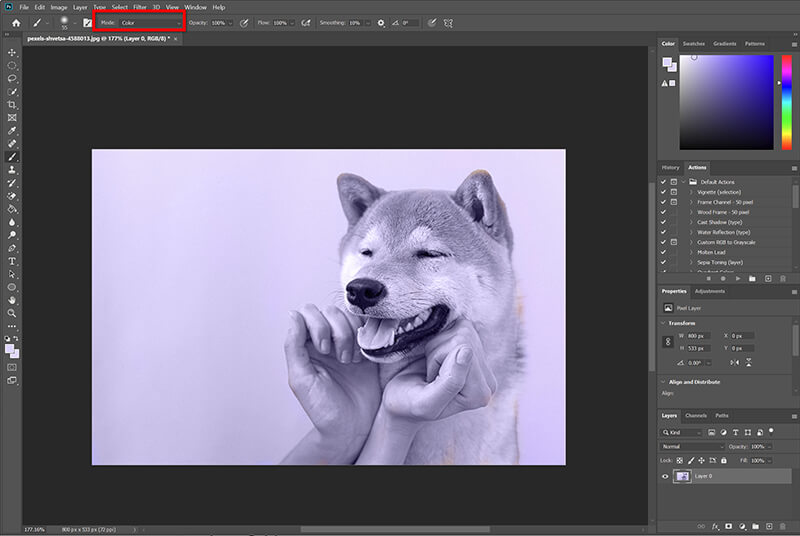Open the options bar Opacity dropdown
800x536 pixels.
231,23
